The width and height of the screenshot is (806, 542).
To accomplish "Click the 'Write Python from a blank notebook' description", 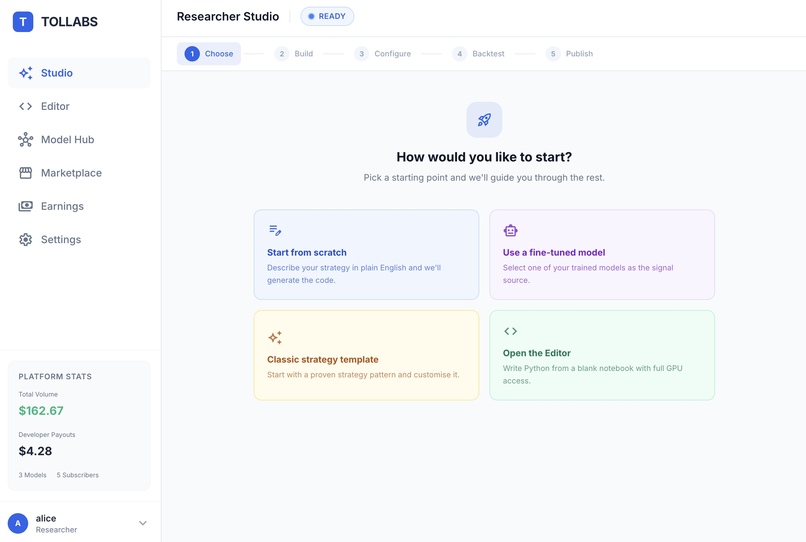I will [x=593, y=374].
